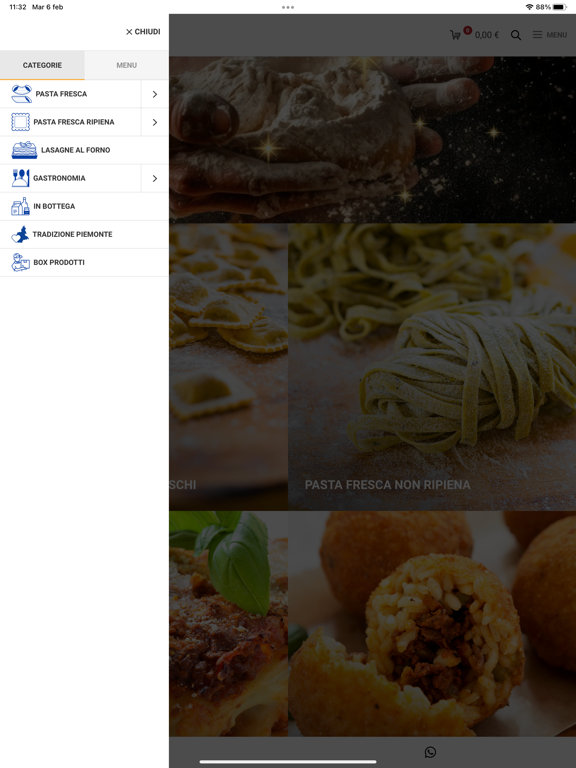Check the Wi-Fi status icon
Screen dimensions: 576x768
tap(529, 7)
